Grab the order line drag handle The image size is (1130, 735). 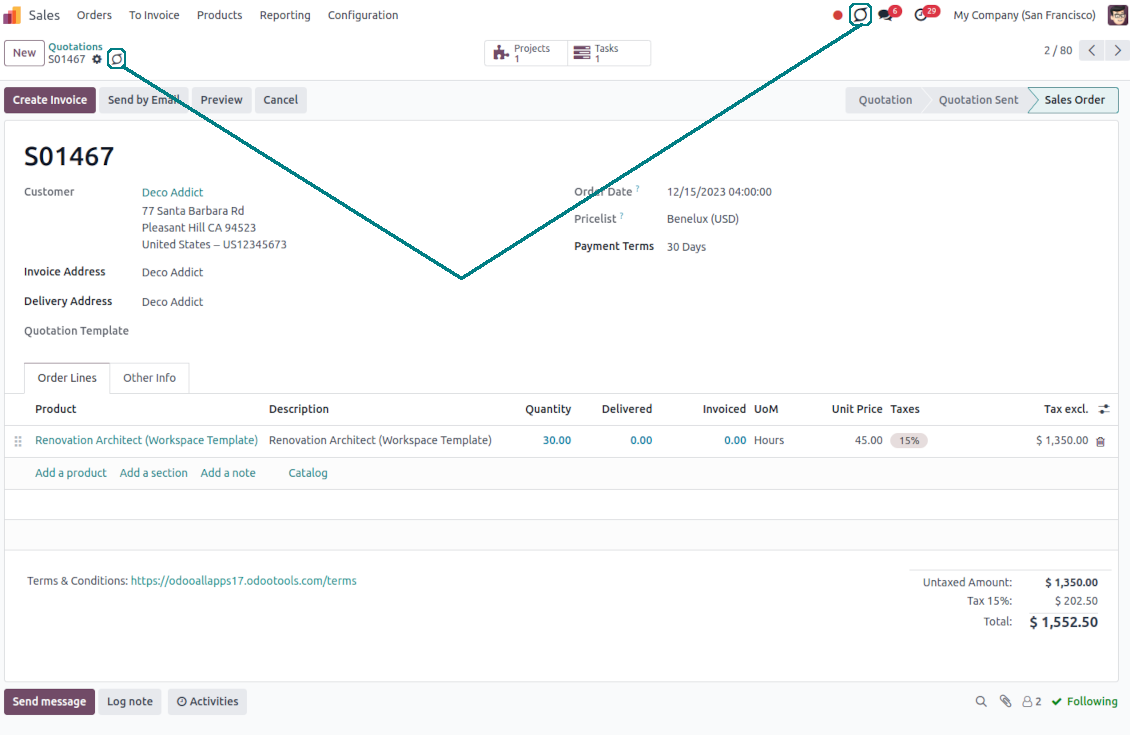(18, 441)
